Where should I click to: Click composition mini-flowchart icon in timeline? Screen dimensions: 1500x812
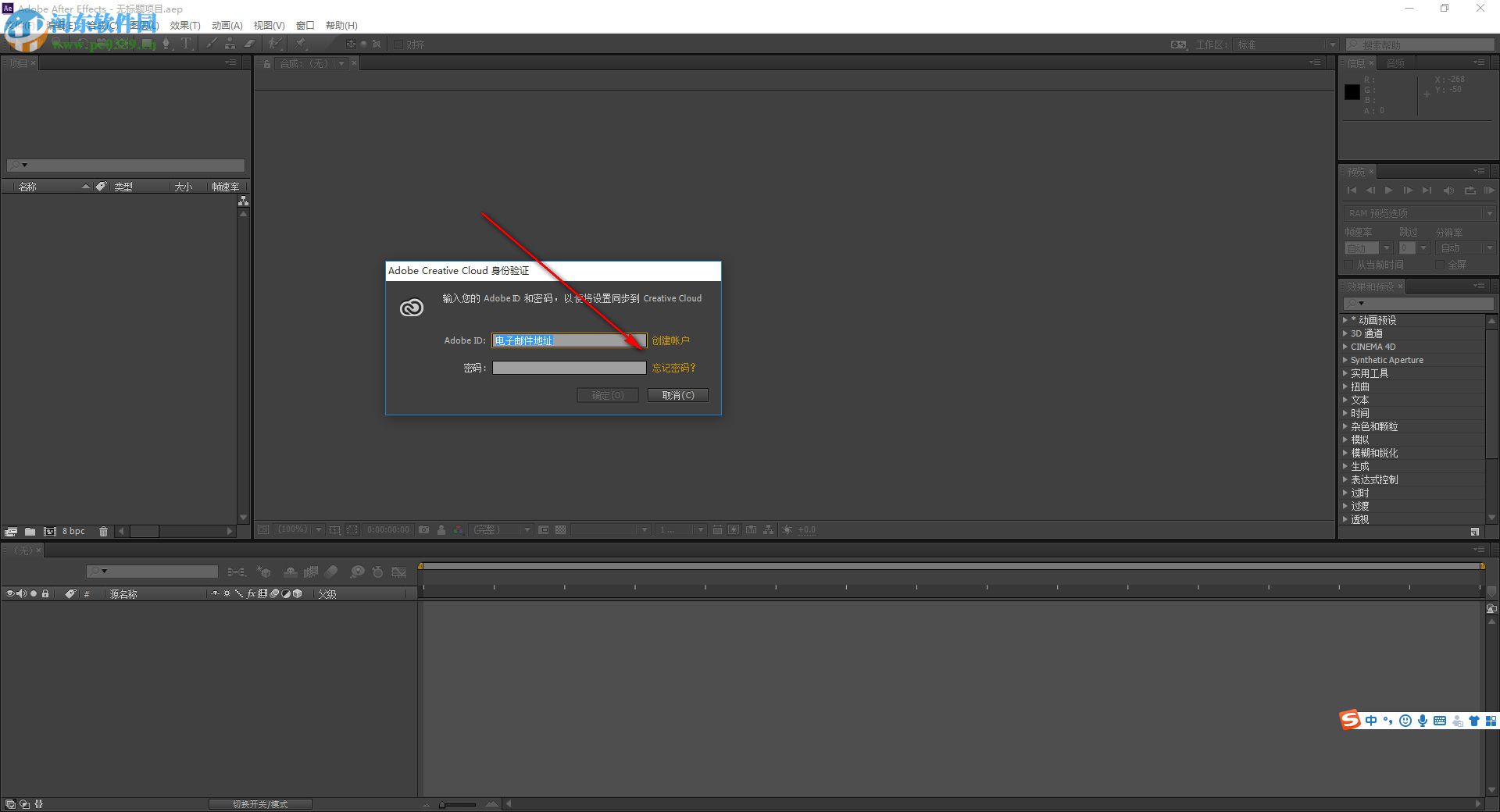[236, 572]
